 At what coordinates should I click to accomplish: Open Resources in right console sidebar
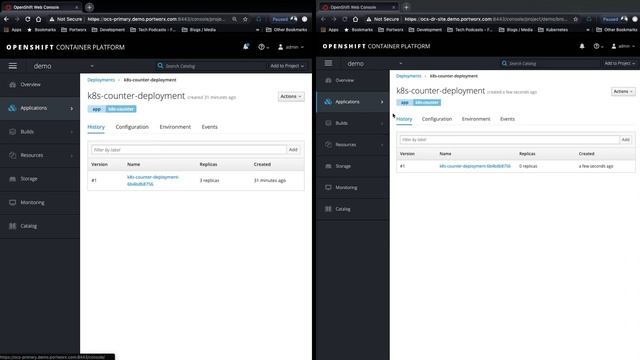tap(353, 144)
